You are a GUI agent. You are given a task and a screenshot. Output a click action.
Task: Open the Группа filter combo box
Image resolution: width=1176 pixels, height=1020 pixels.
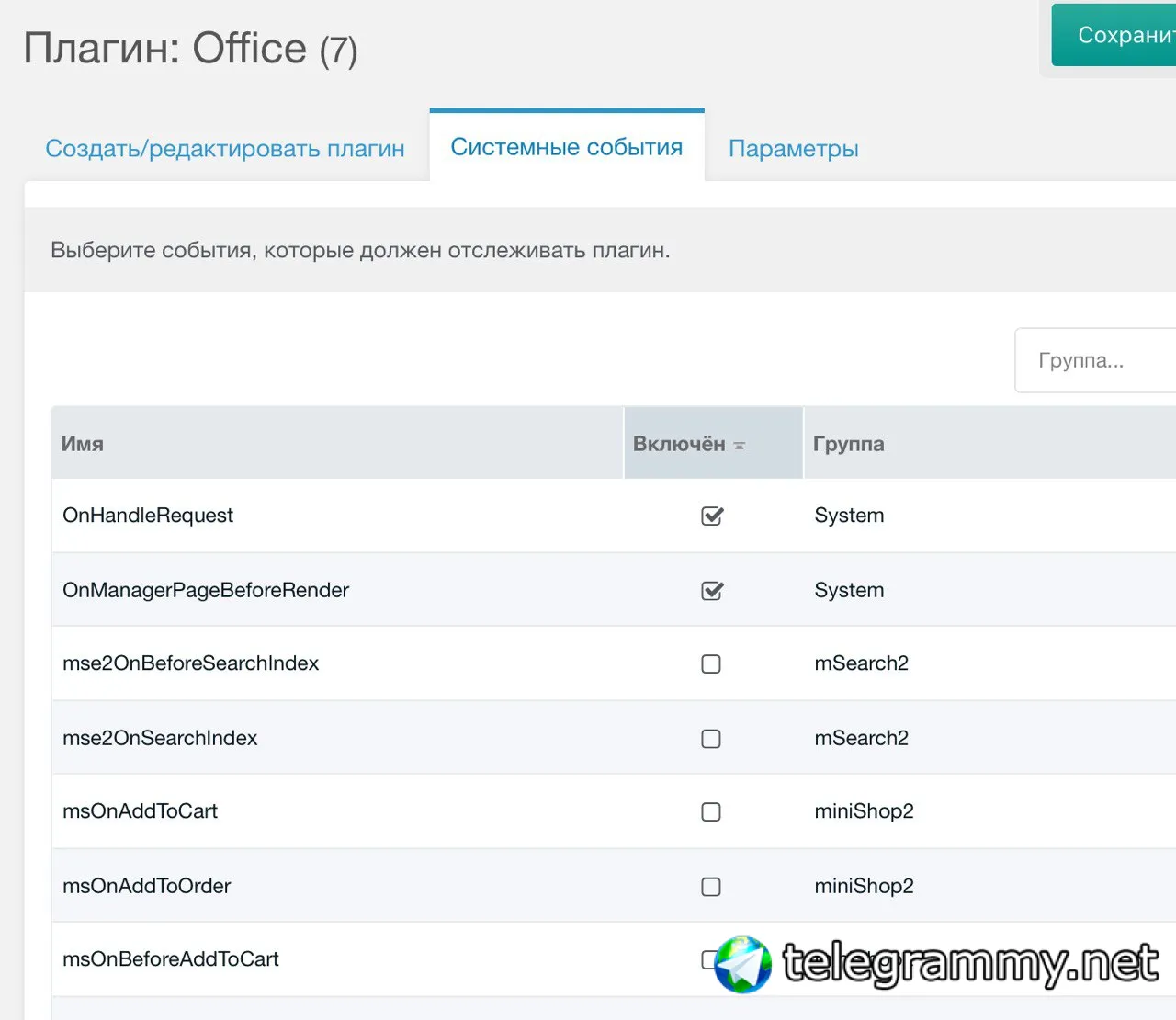1095,360
